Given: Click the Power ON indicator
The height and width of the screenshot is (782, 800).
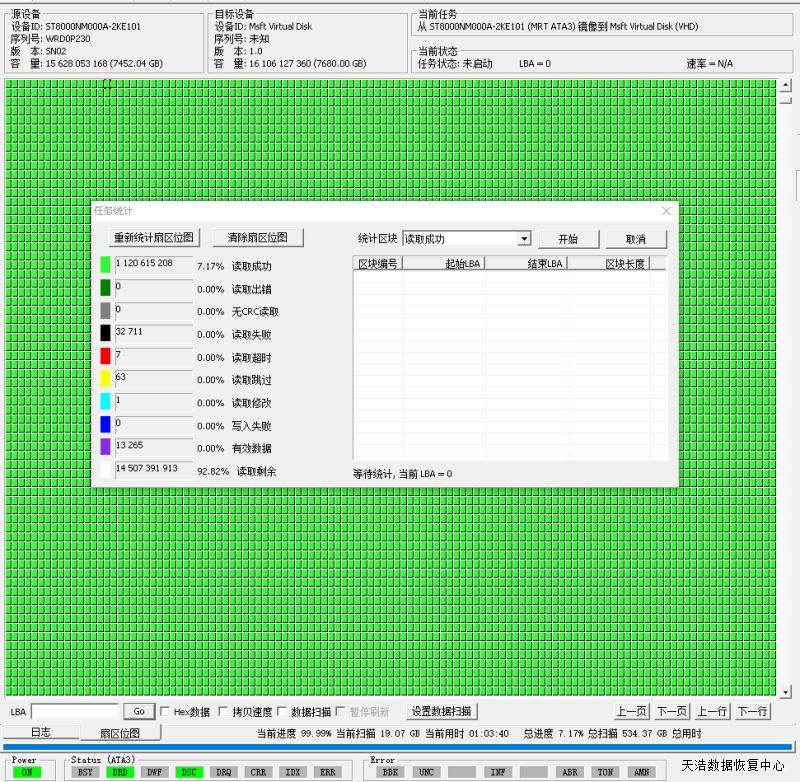Looking at the screenshot, I should point(24,772).
